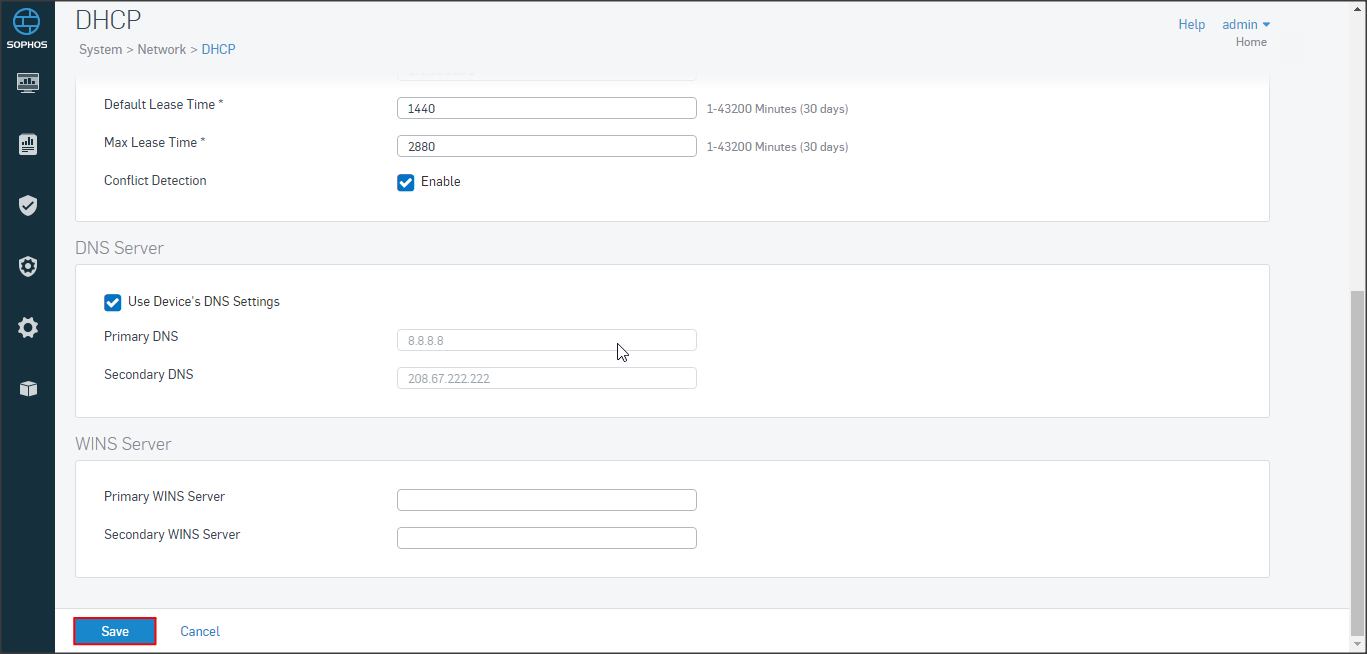Open the monitor dashboard sidebar icon
Screen dimensions: 1367x654
click(x=28, y=82)
